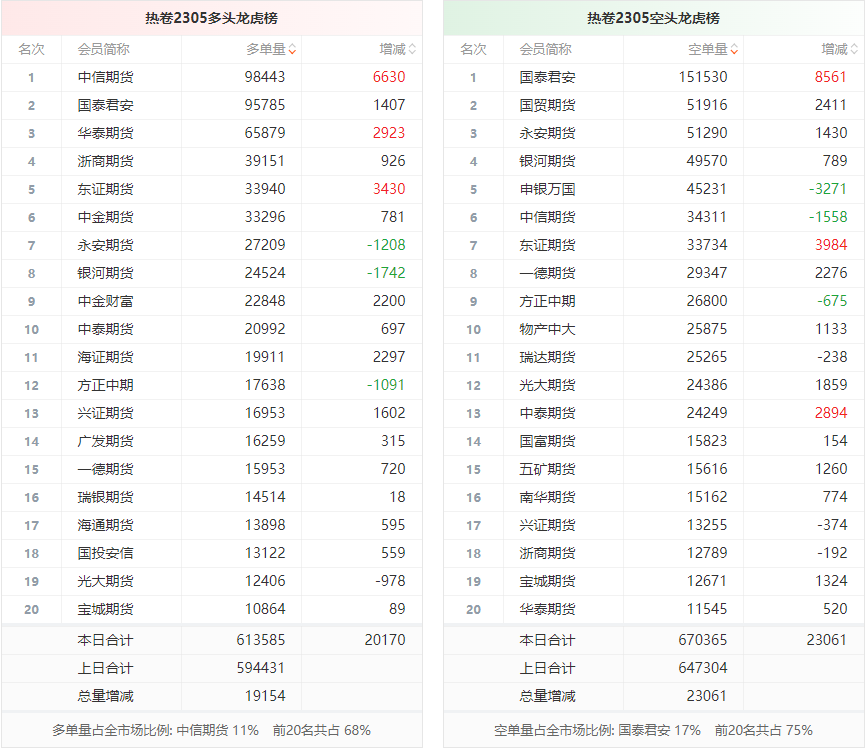Click sort icon beside 空单量 header
Screen dimensions: 866x749
(x=734, y=49)
